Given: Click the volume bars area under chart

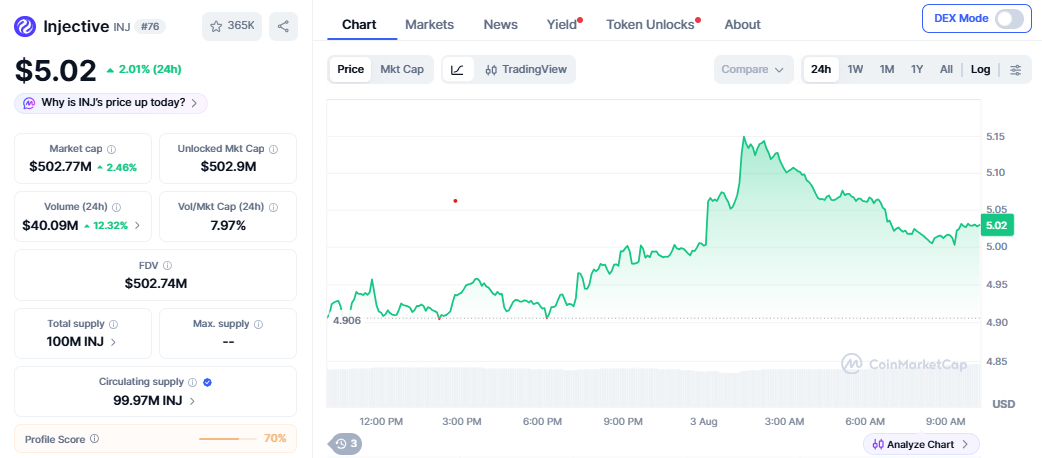Looking at the screenshot, I should [654, 387].
